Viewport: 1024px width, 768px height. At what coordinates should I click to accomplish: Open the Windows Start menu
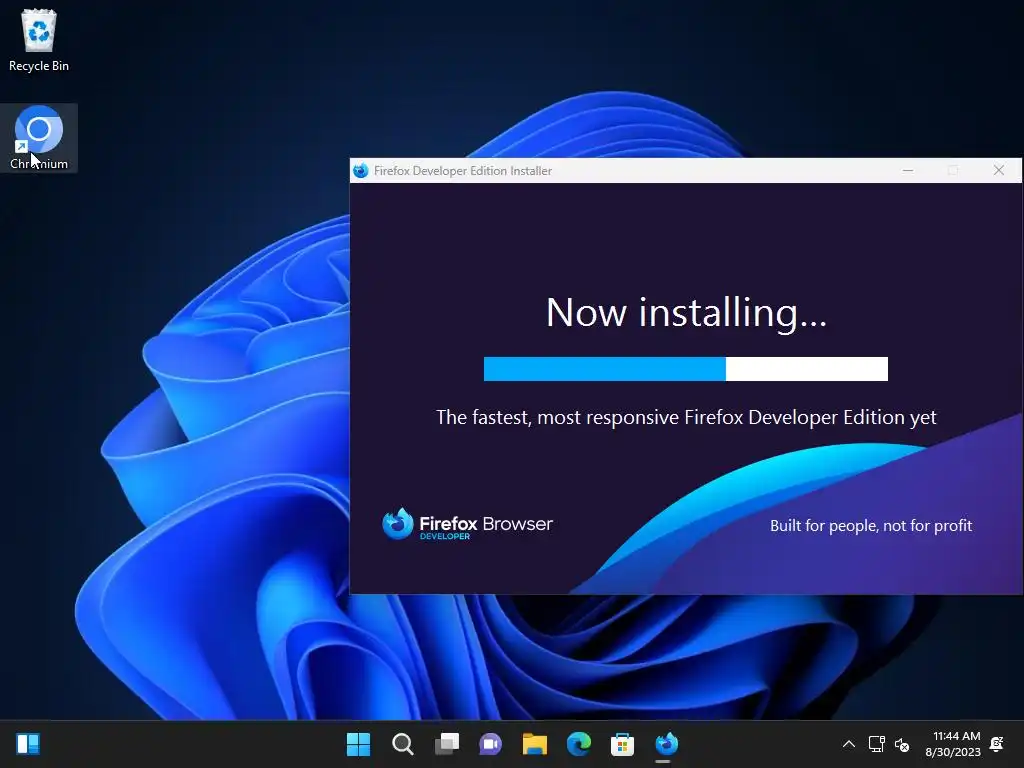(358, 744)
